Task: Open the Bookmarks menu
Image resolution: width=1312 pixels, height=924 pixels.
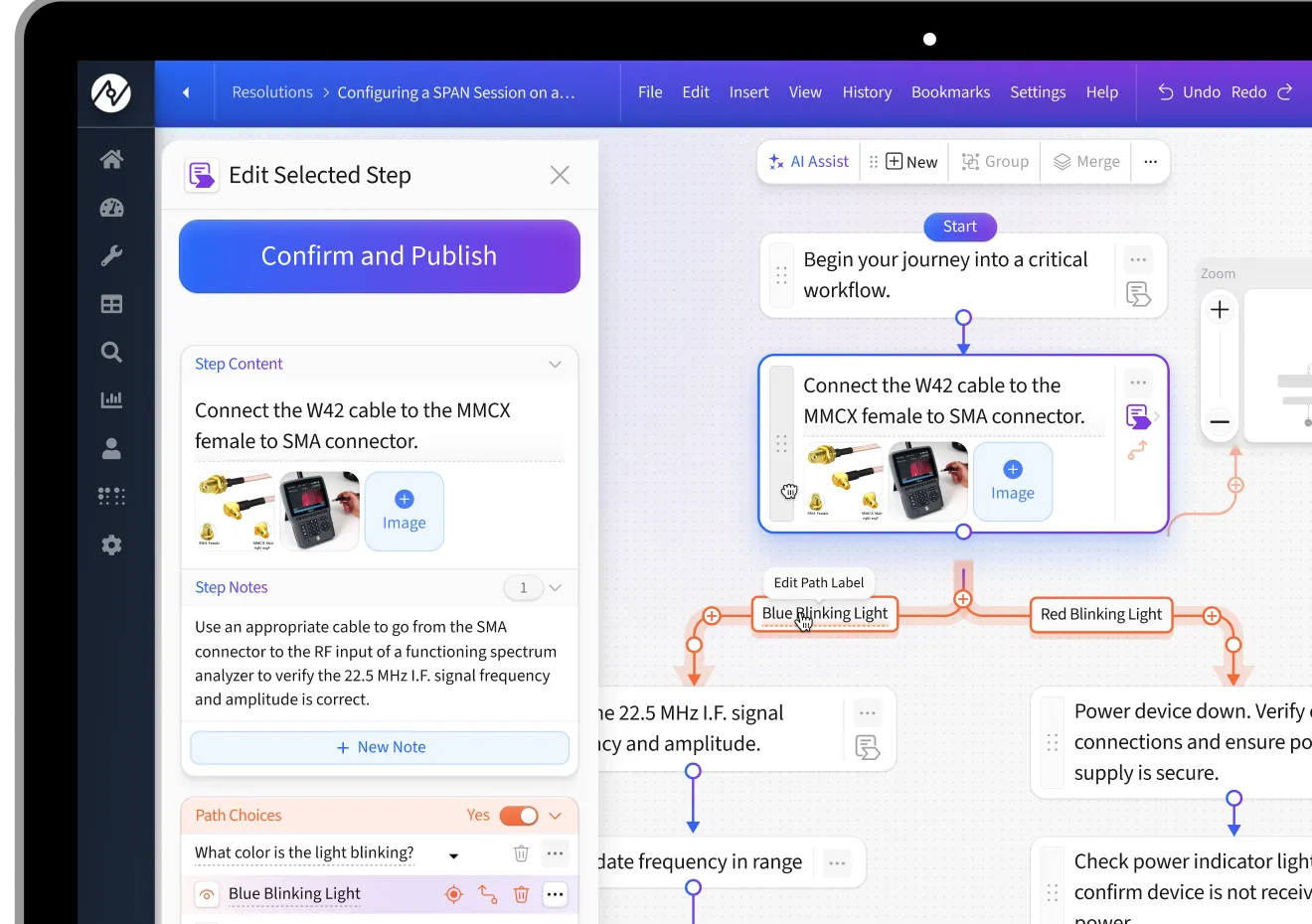Action: (950, 92)
